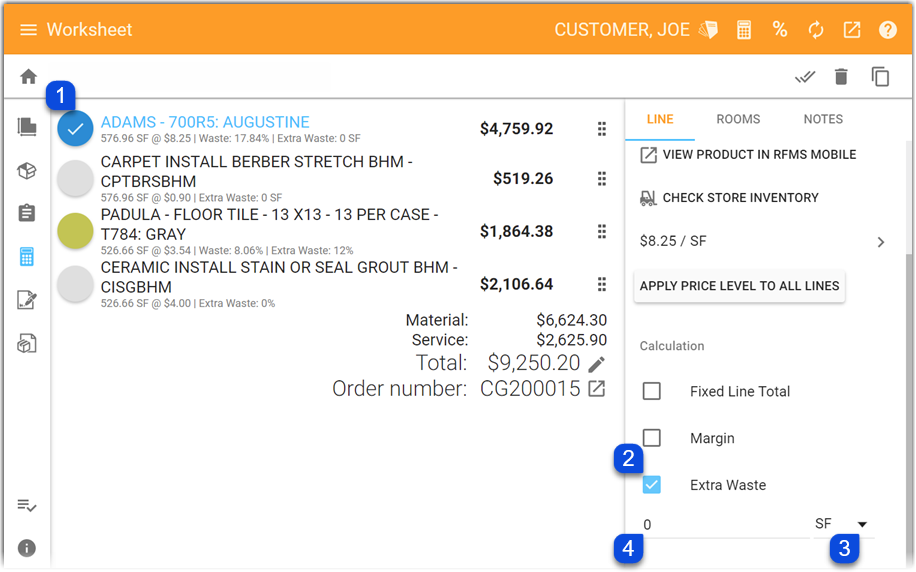
Task: Open the calculator icon in header
Action: [744, 30]
